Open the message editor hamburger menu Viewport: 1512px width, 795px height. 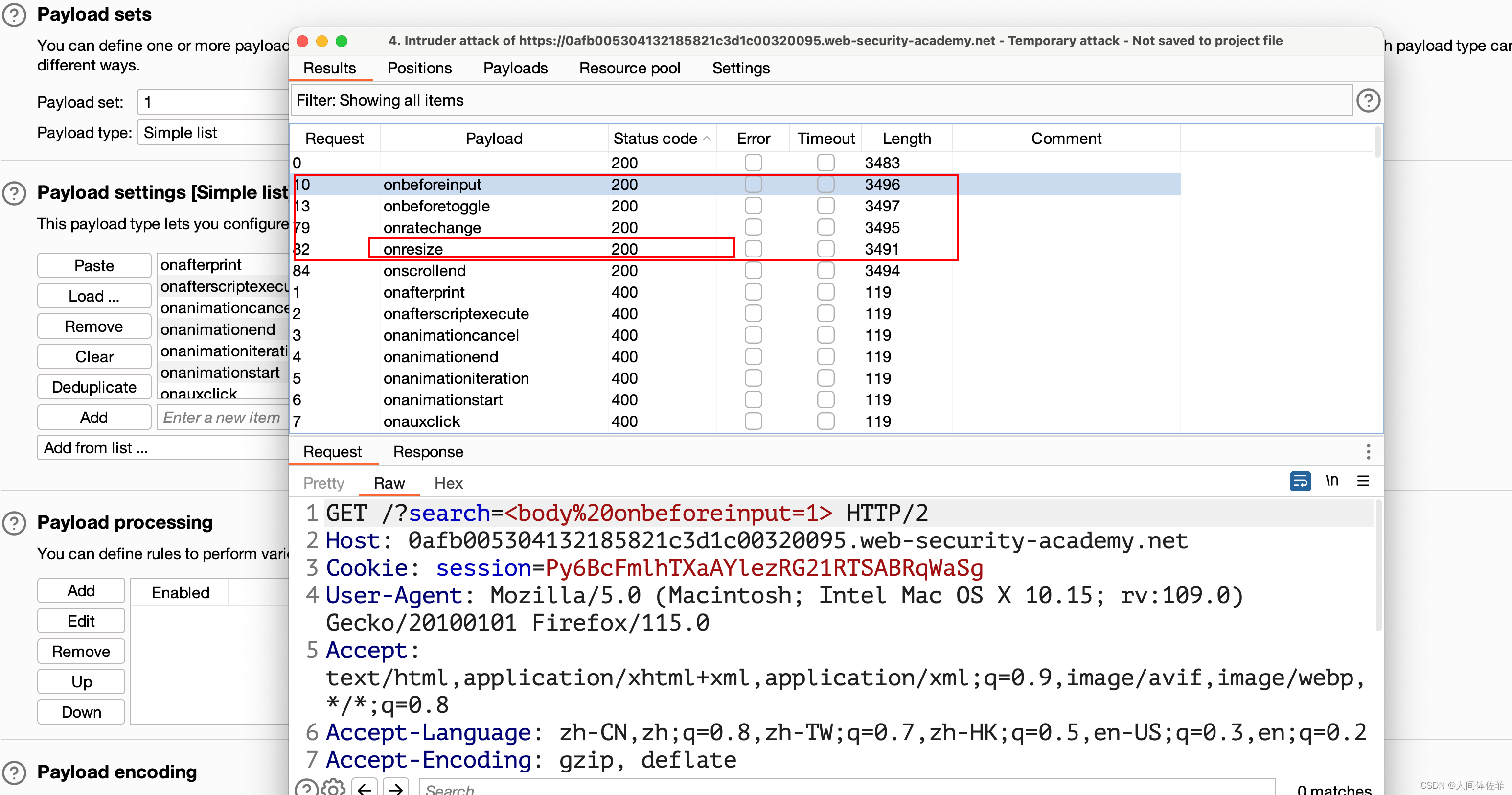click(1363, 481)
